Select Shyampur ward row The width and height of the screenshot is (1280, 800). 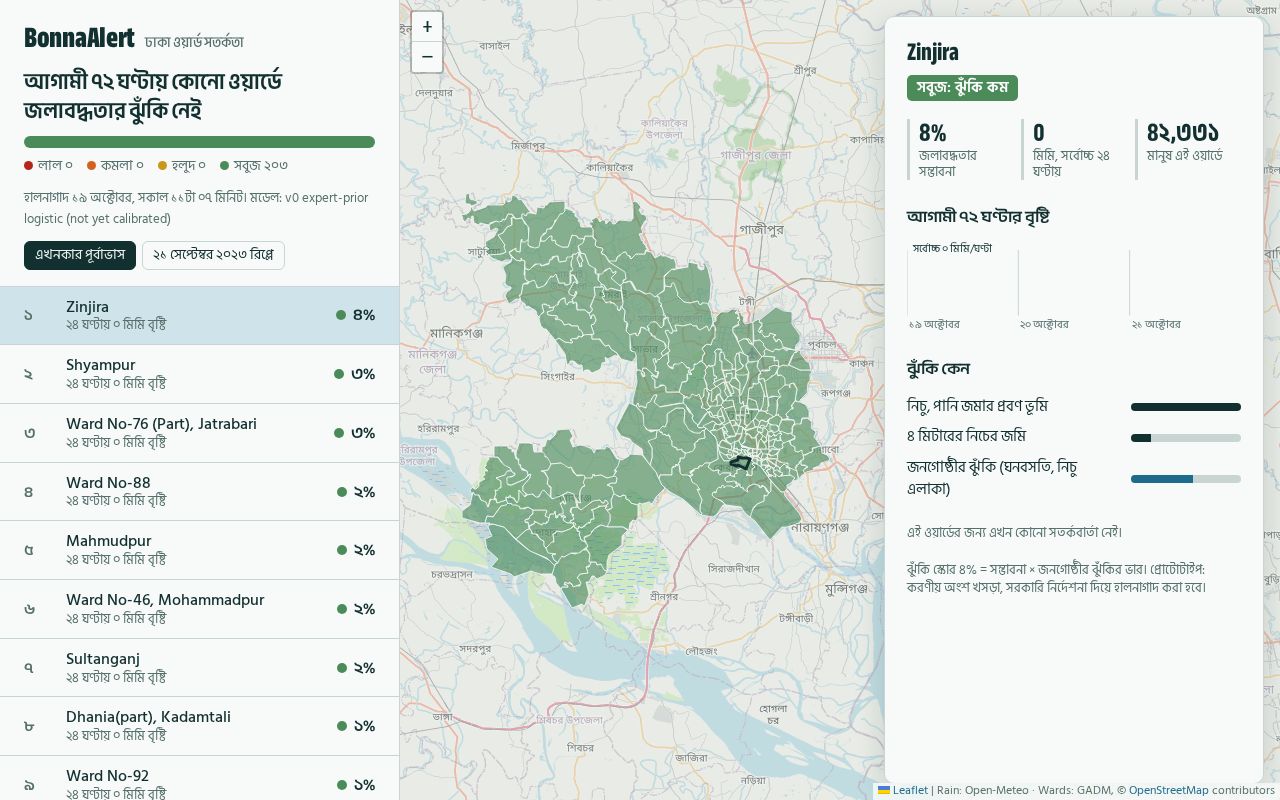(x=200, y=374)
